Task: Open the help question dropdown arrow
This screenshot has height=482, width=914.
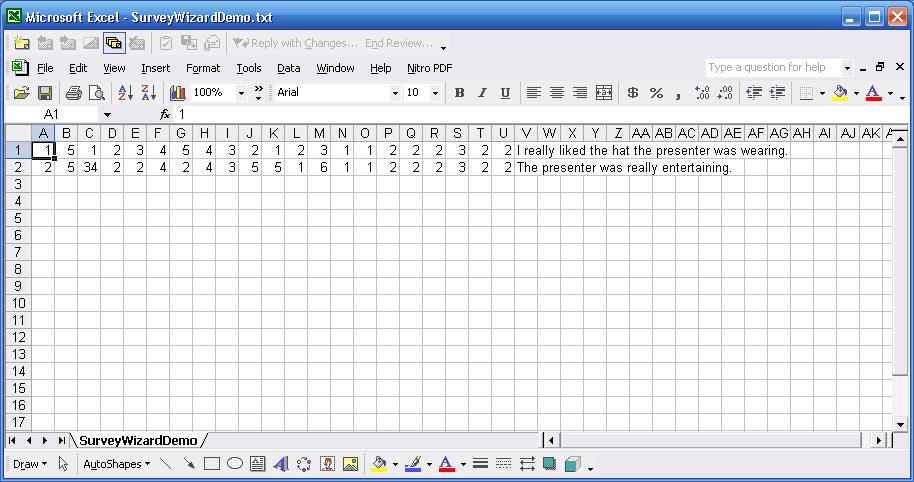Action: click(x=847, y=68)
